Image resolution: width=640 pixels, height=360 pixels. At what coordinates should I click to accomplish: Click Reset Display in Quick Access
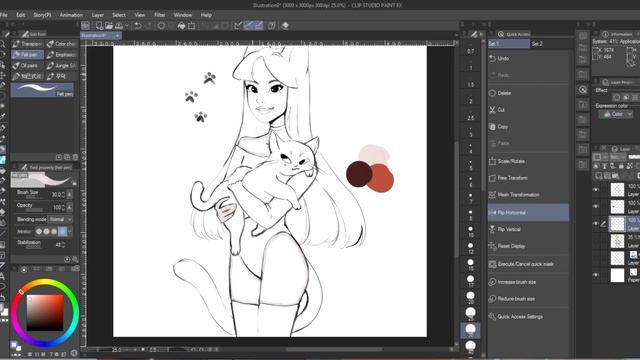(x=528, y=246)
